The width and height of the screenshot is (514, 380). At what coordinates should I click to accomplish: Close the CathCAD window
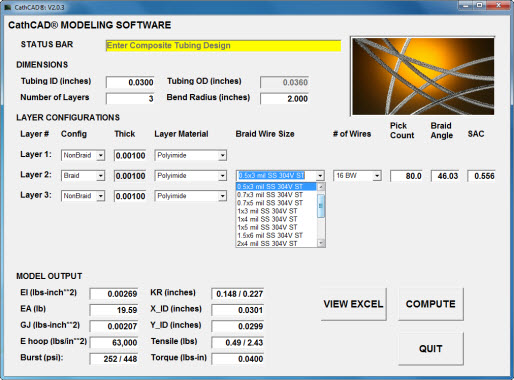pos(499,5)
